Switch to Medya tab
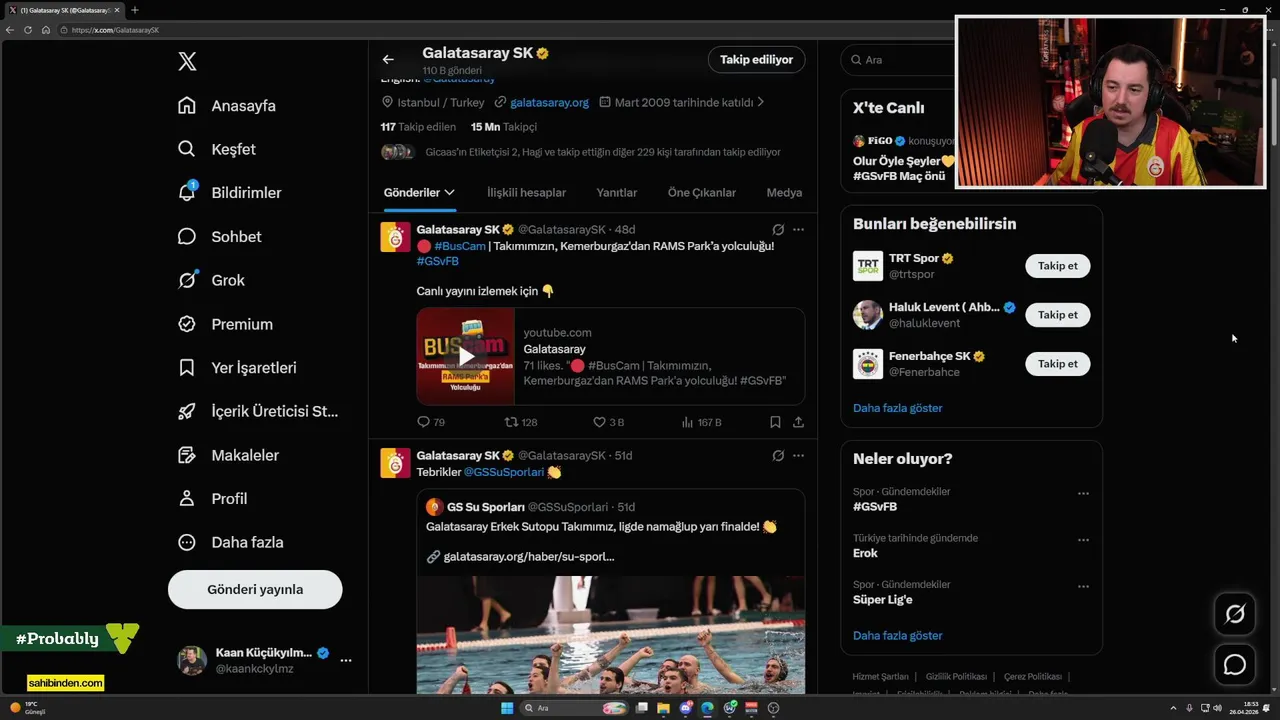The image size is (1280, 720). [x=784, y=192]
